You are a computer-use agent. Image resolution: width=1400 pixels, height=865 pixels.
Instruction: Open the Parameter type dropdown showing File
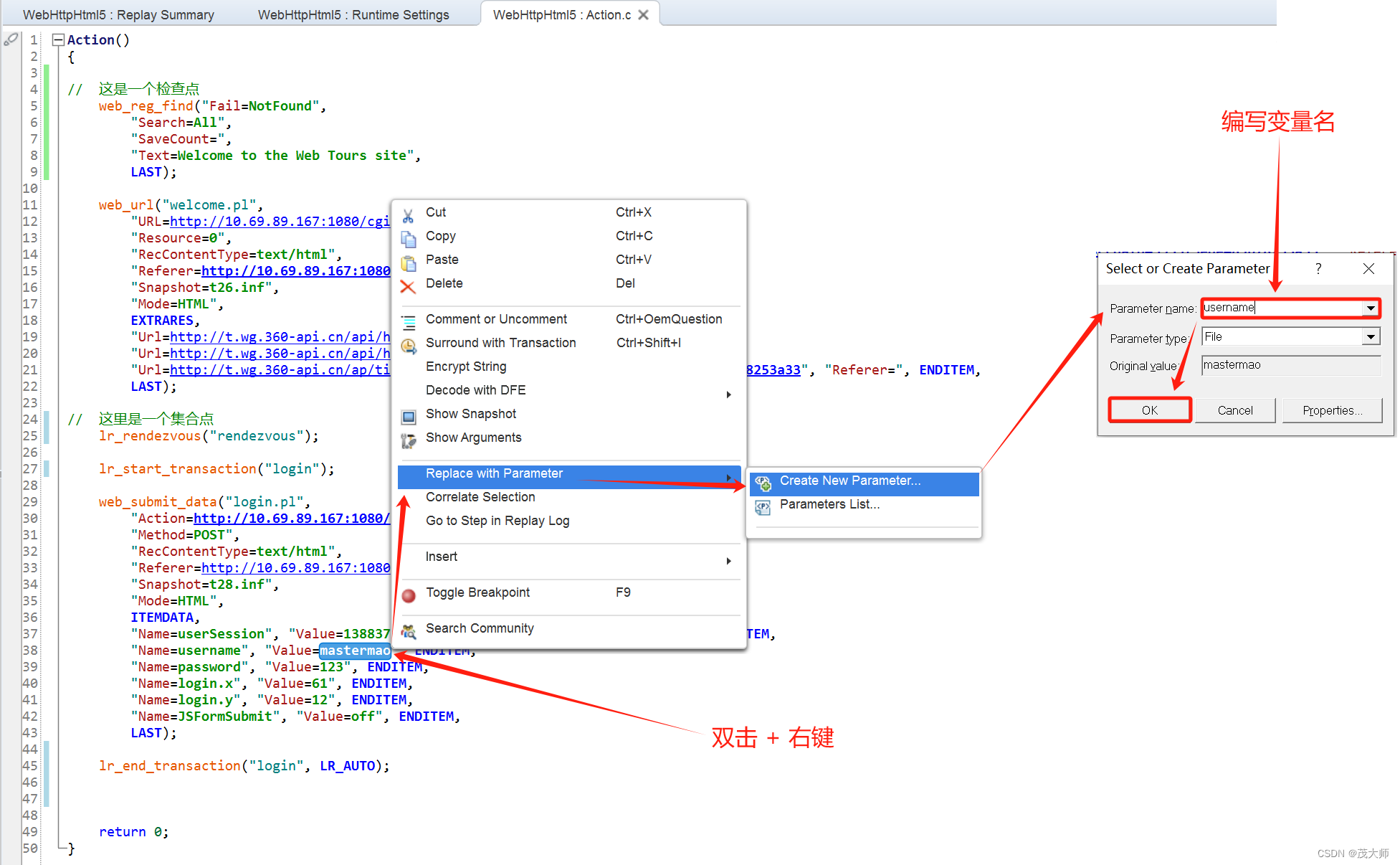click(x=1371, y=336)
